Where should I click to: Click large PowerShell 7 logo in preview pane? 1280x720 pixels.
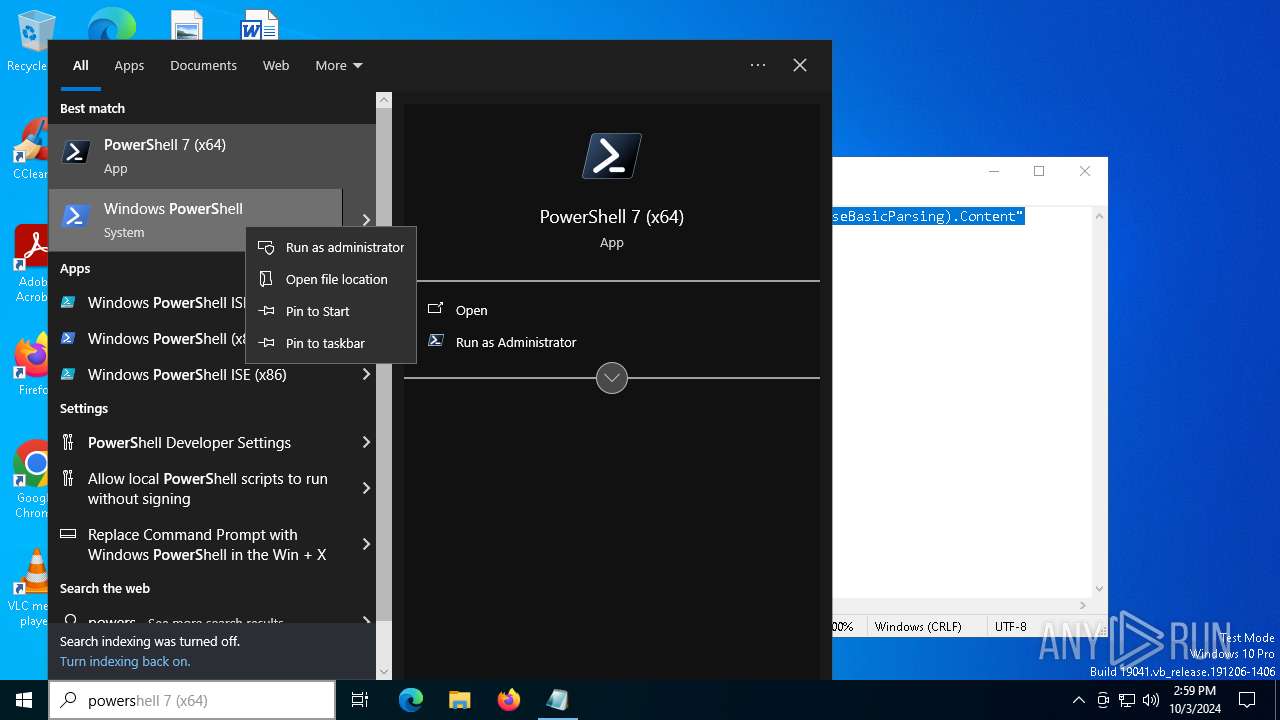[x=612, y=156]
